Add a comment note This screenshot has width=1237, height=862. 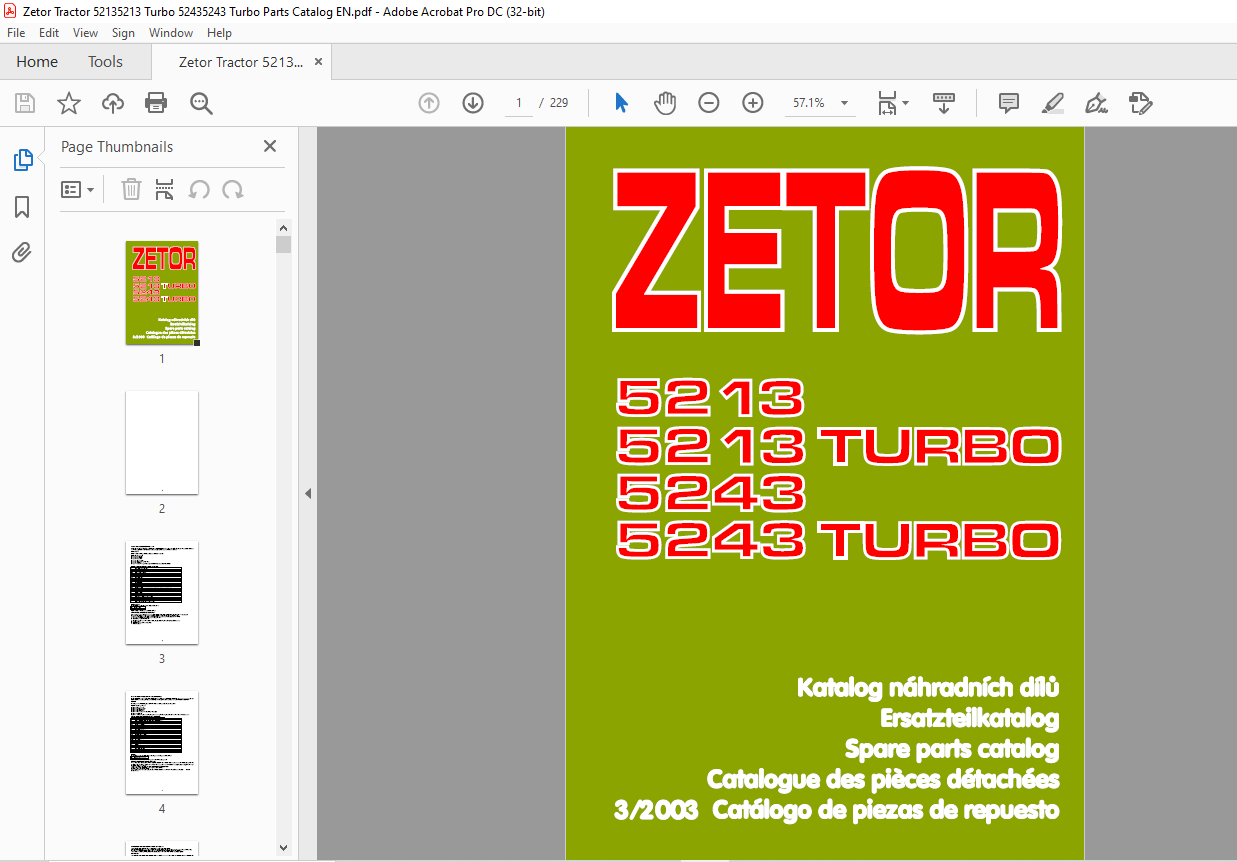point(1009,103)
